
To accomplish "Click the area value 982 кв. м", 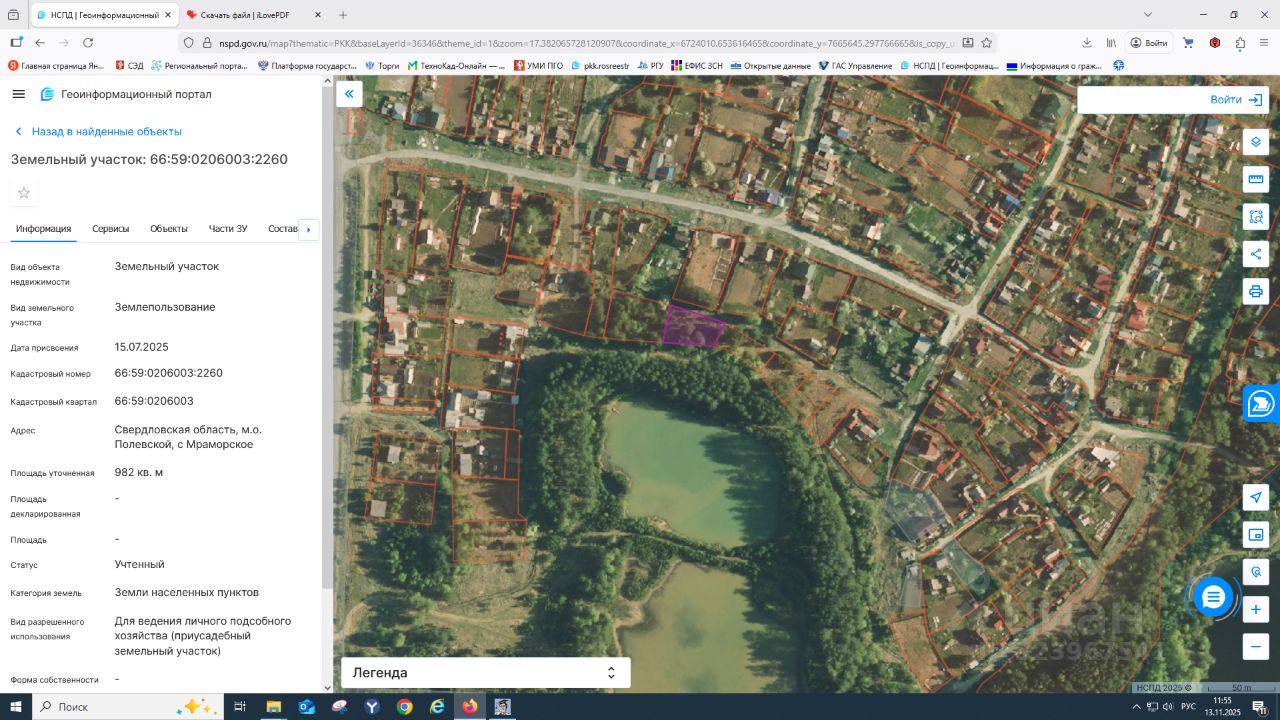I will pyautogui.click(x=139, y=472).
